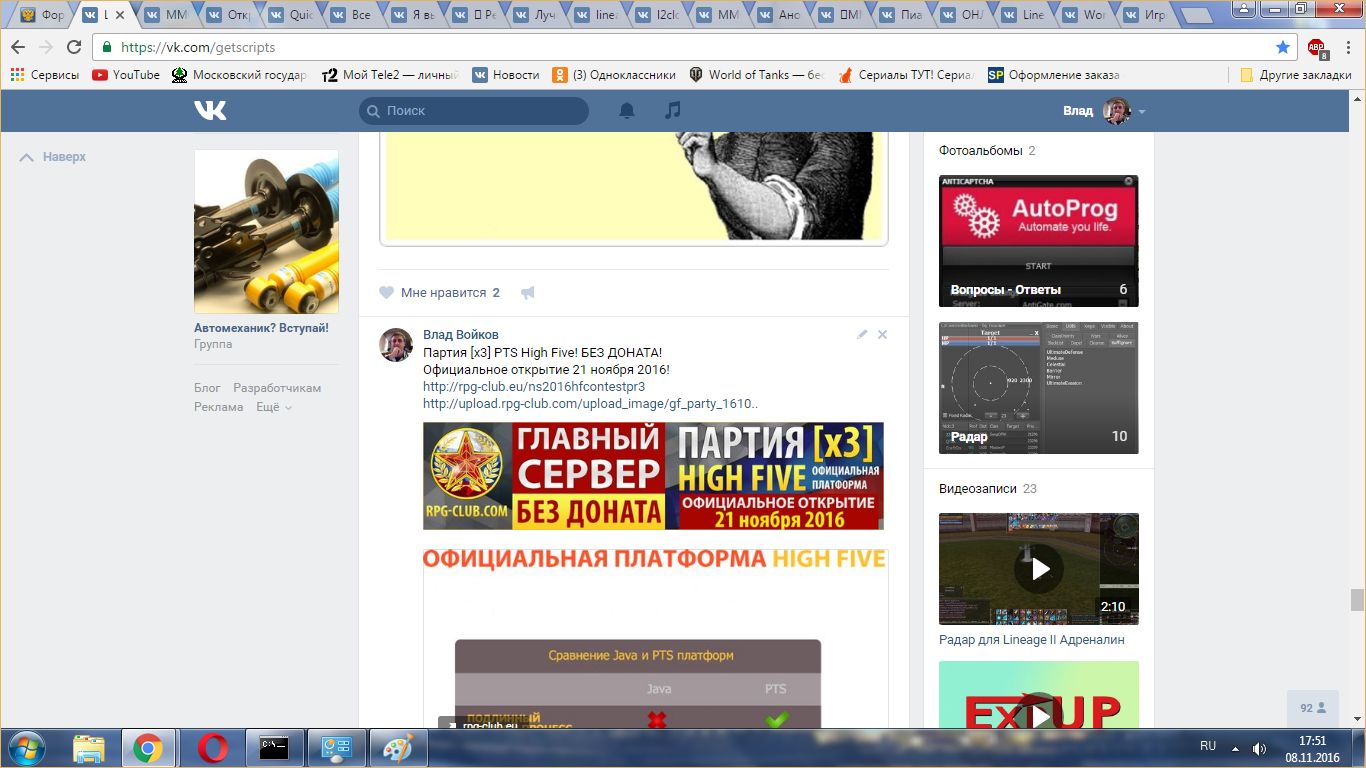The image size is (1366, 768).
Task: Open Opera from the Windows taskbar
Action: coord(212,748)
